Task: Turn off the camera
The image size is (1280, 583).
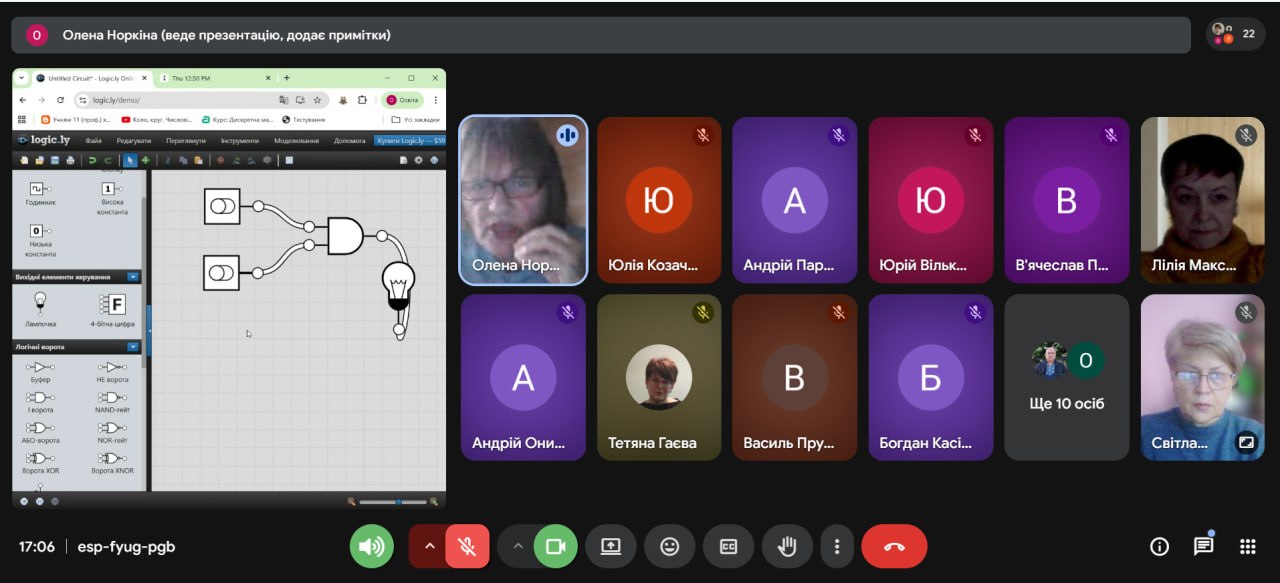Action: click(555, 546)
